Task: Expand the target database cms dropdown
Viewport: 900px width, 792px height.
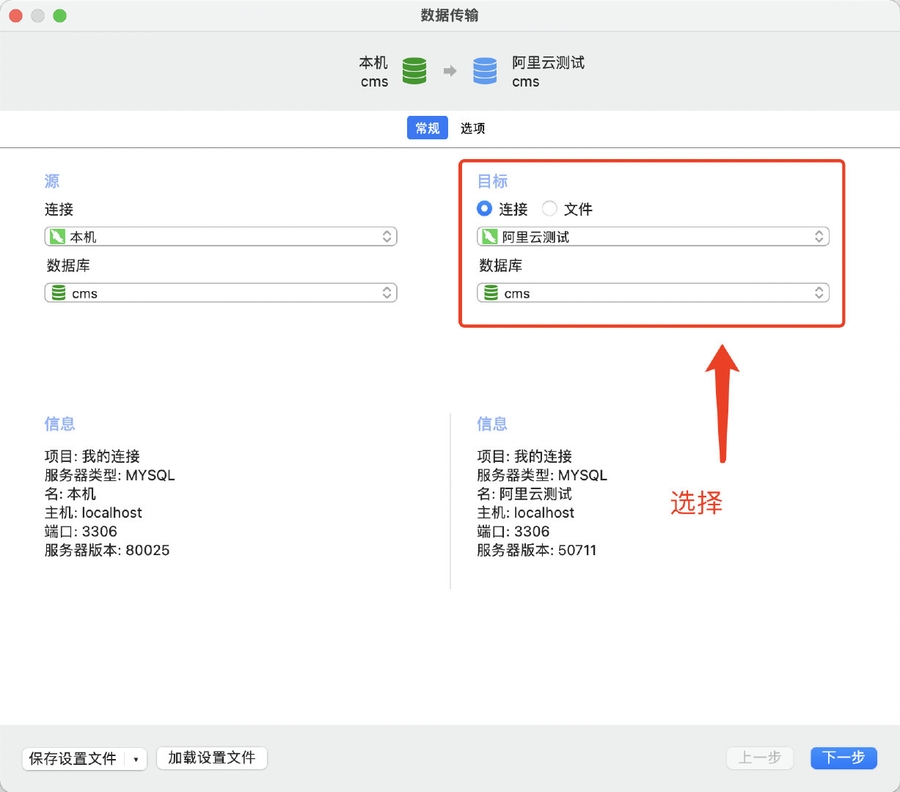Action: tap(653, 293)
